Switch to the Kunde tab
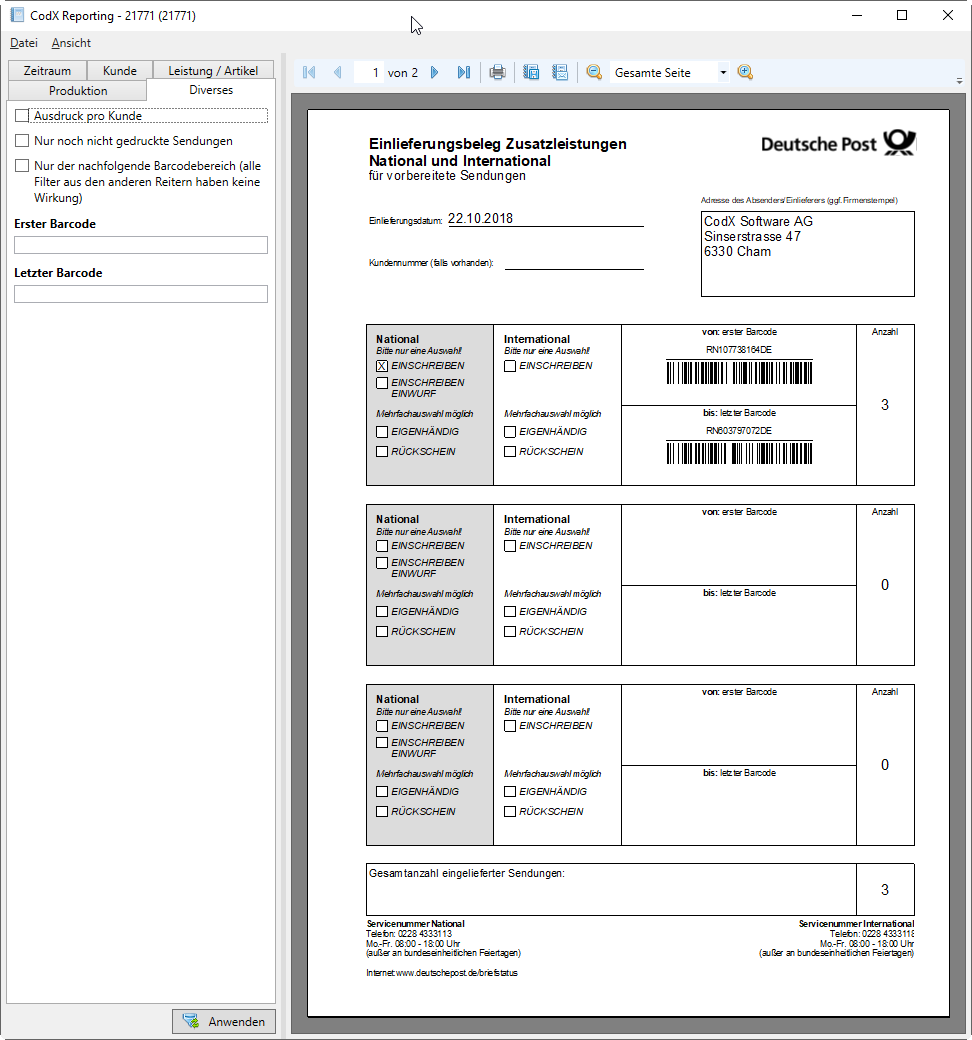The width and height of the screenshot is (972, 1040). pyautogui.click(x=119, y=71)
